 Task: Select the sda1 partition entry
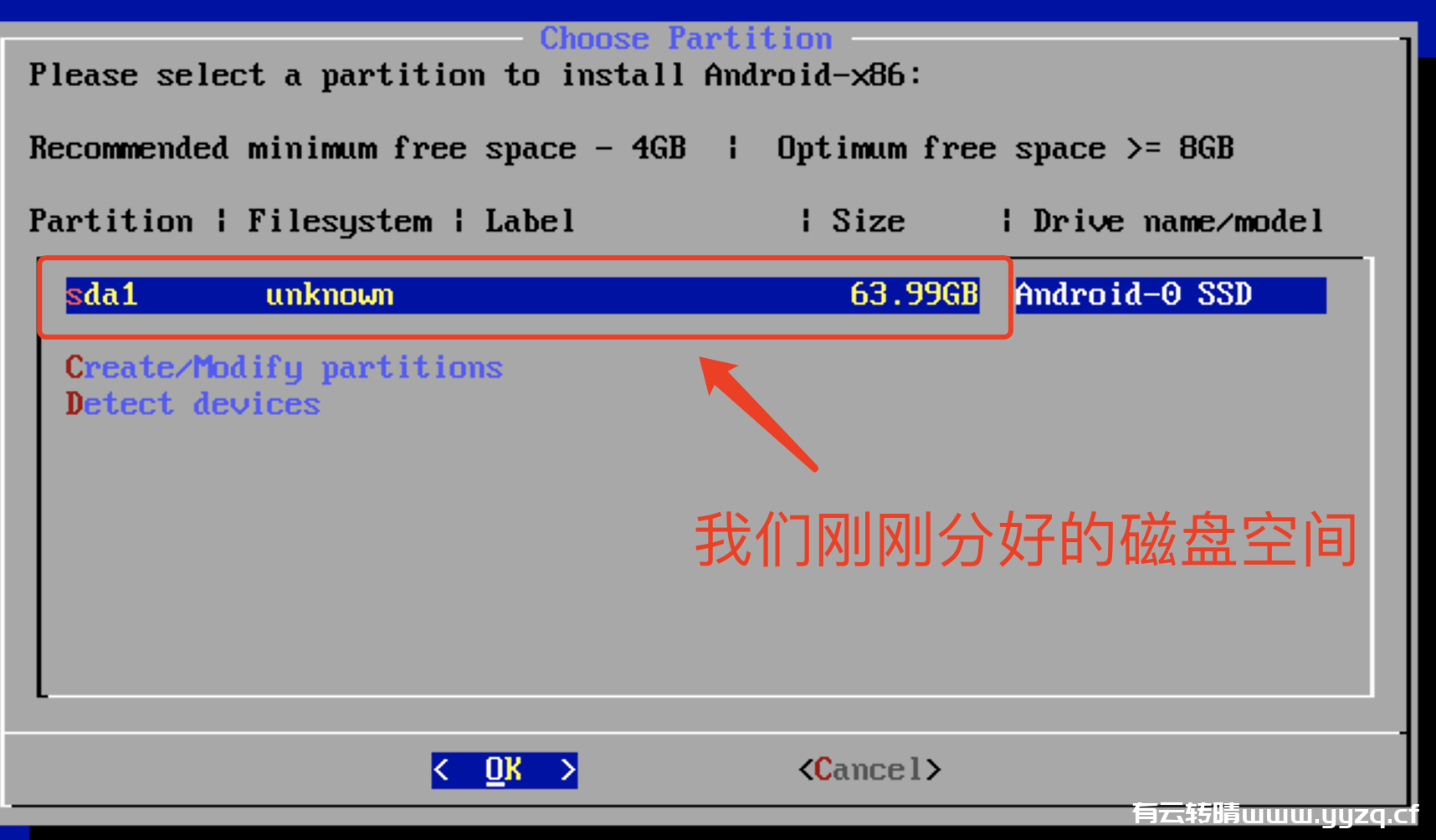695,295
